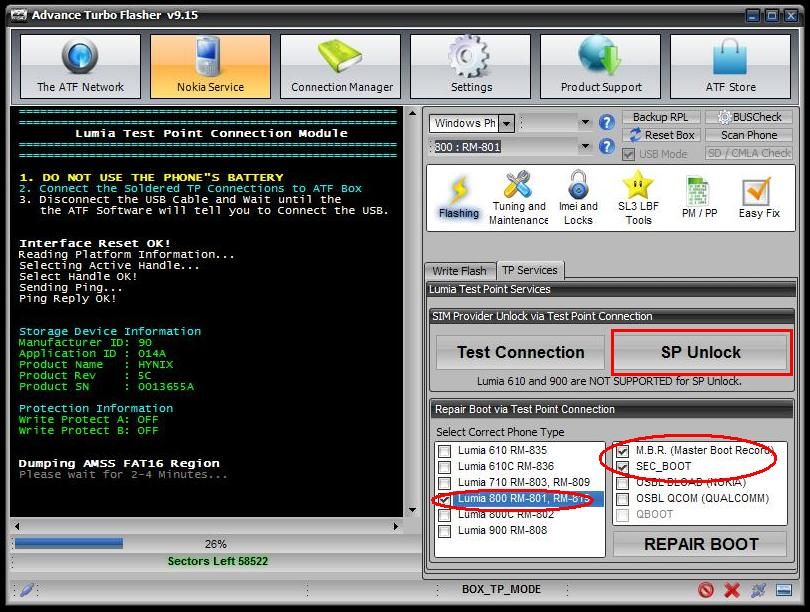Click the Dumping AMSS FAT16 Region line

[x=119, y=463]
